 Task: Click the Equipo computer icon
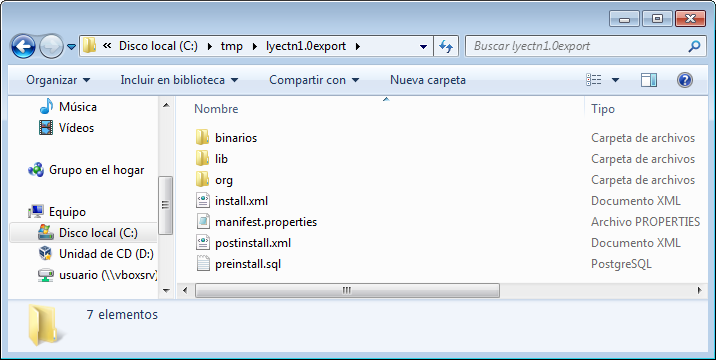(x=36, y=212)
